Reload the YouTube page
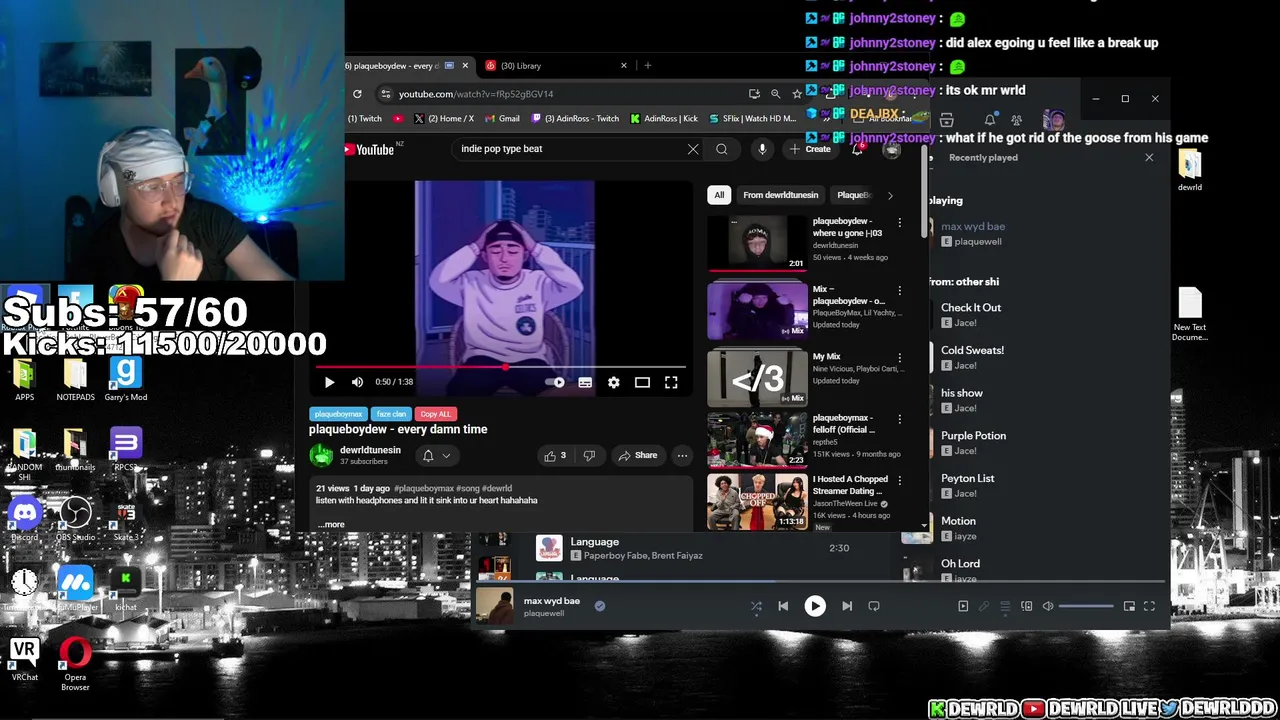 [x=357, y=94]
